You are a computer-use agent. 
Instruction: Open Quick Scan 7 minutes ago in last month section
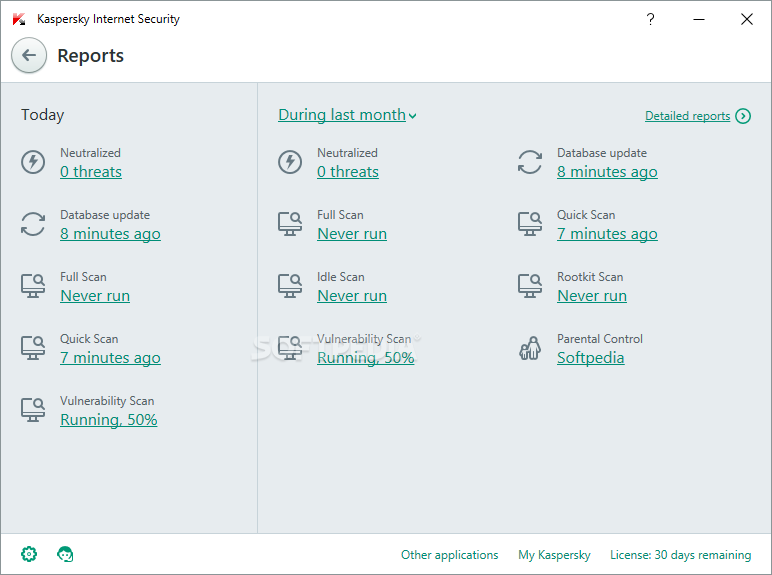pos(607,234)
